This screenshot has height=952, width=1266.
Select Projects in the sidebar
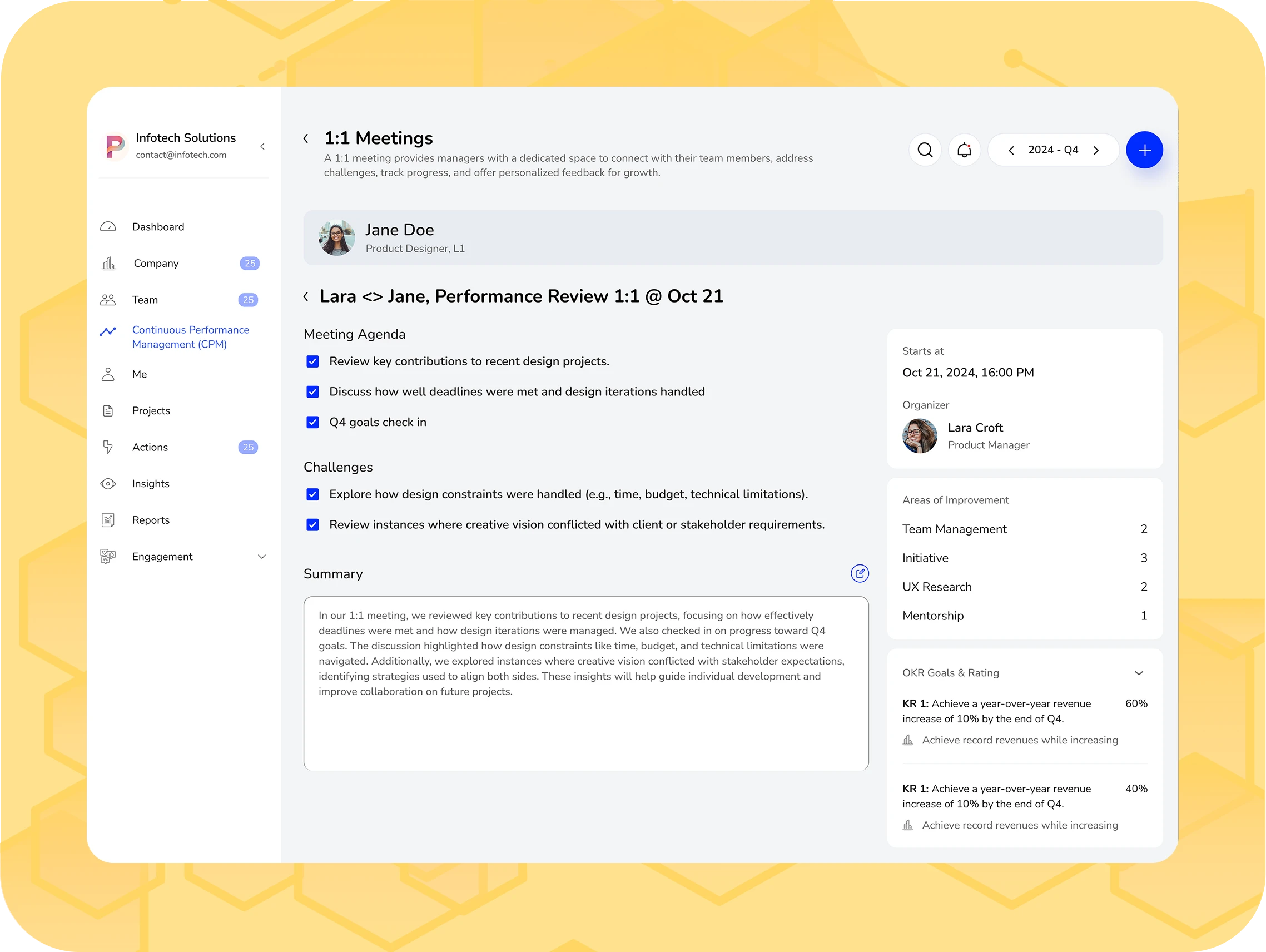[151, 410]
